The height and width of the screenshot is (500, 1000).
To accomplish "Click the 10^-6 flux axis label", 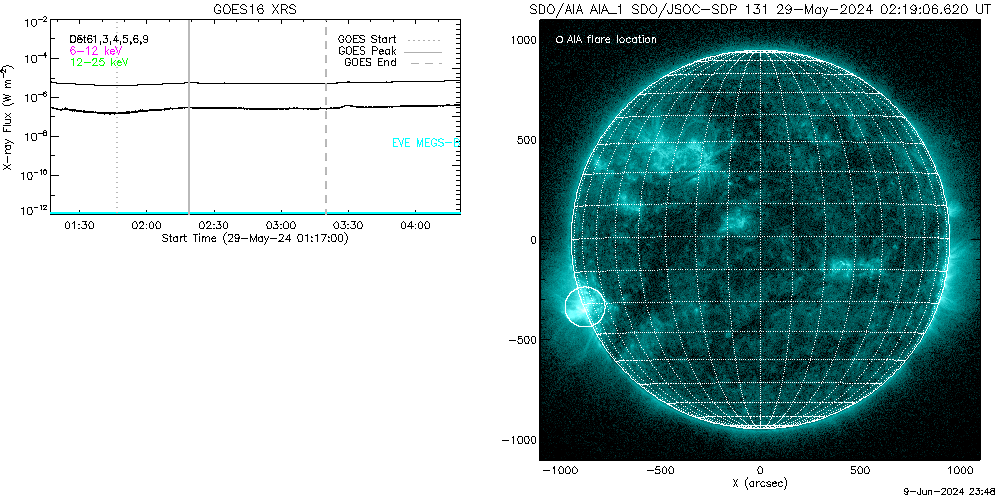I will click(34, 99).
